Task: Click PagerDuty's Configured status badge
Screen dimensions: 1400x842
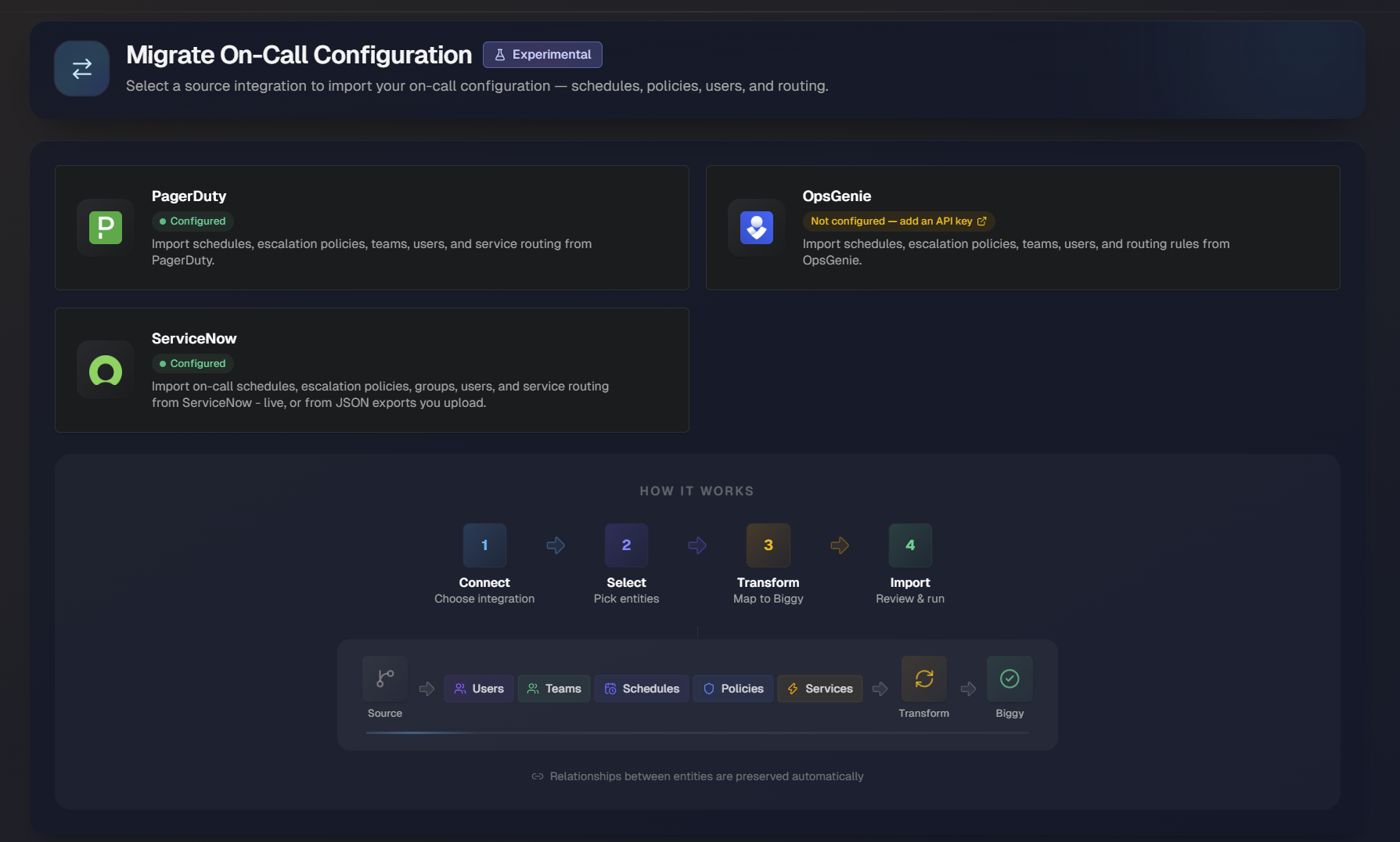Action: pos(193,221)
